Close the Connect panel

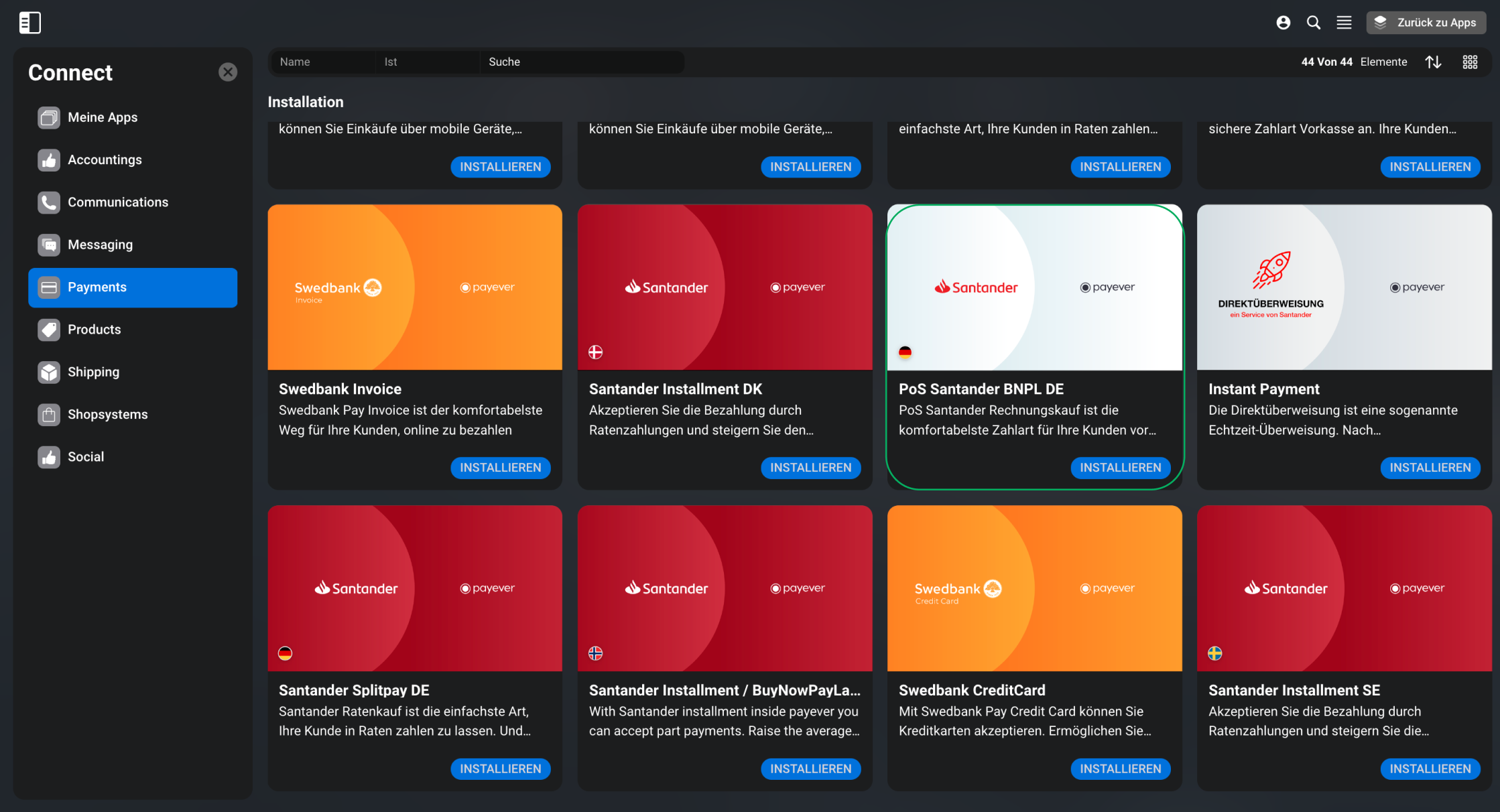[228, 72]
